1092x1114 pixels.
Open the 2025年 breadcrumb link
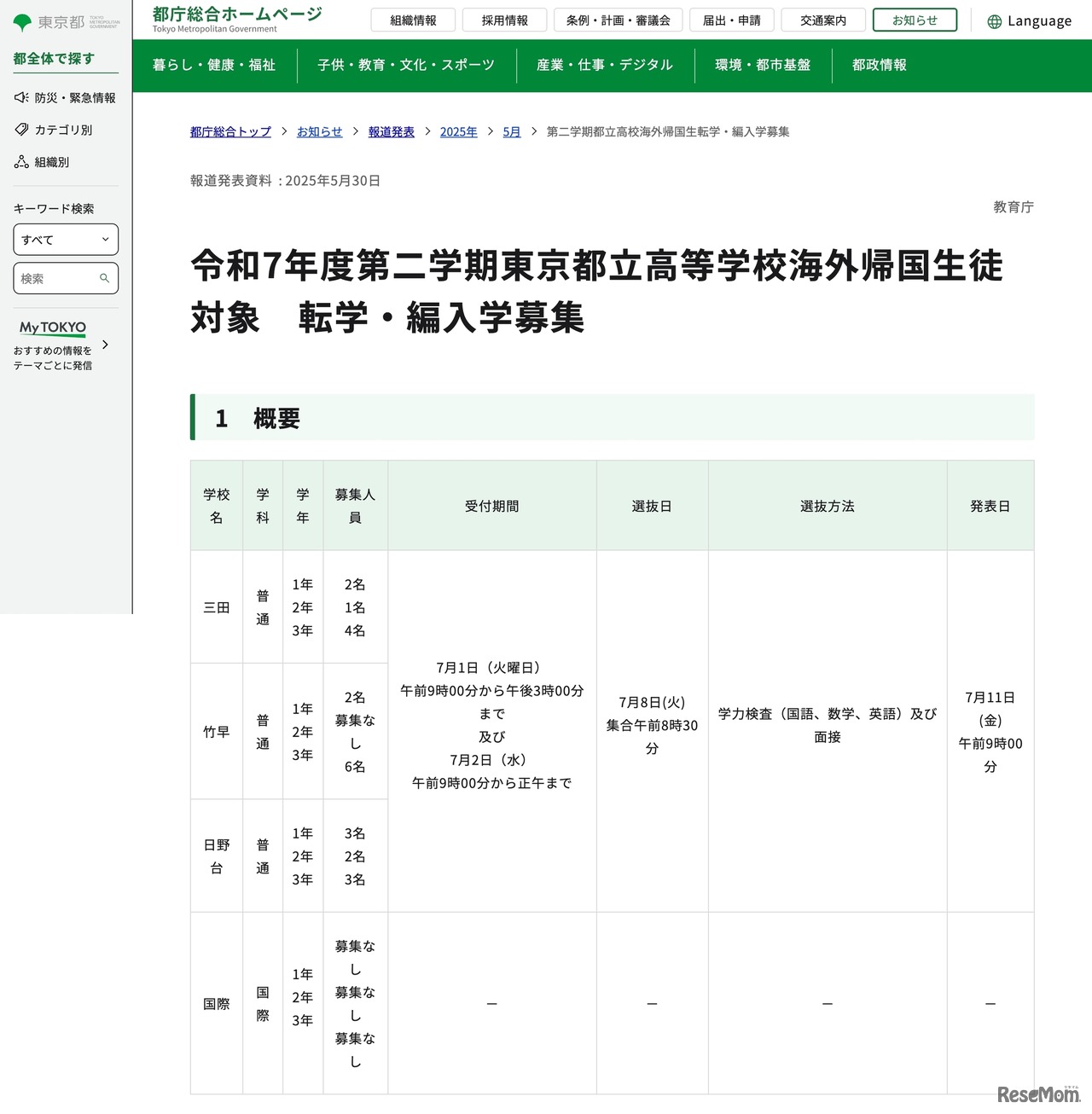point(458,131)
